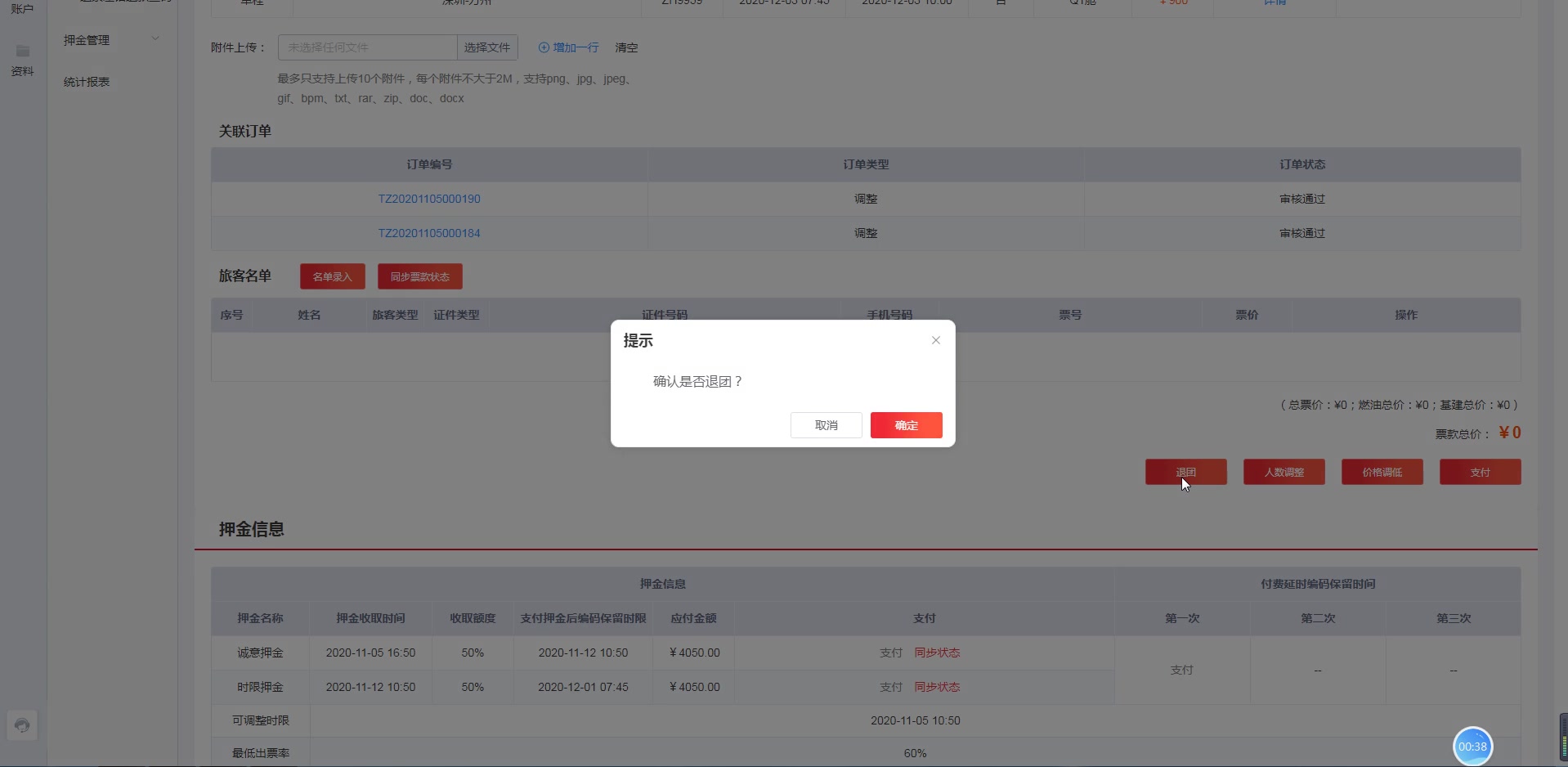The width and height of the screenshot is (1568, 767).
Task: Click the 票号 column header in passenger list
Action: (1070, 315)
